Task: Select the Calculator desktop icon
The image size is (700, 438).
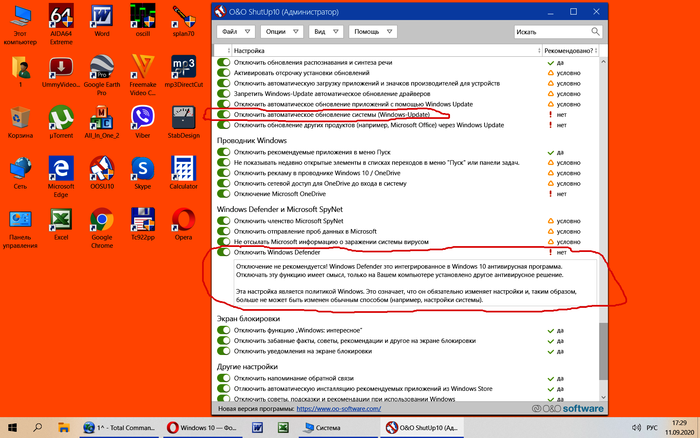Action: click(183, 173)
